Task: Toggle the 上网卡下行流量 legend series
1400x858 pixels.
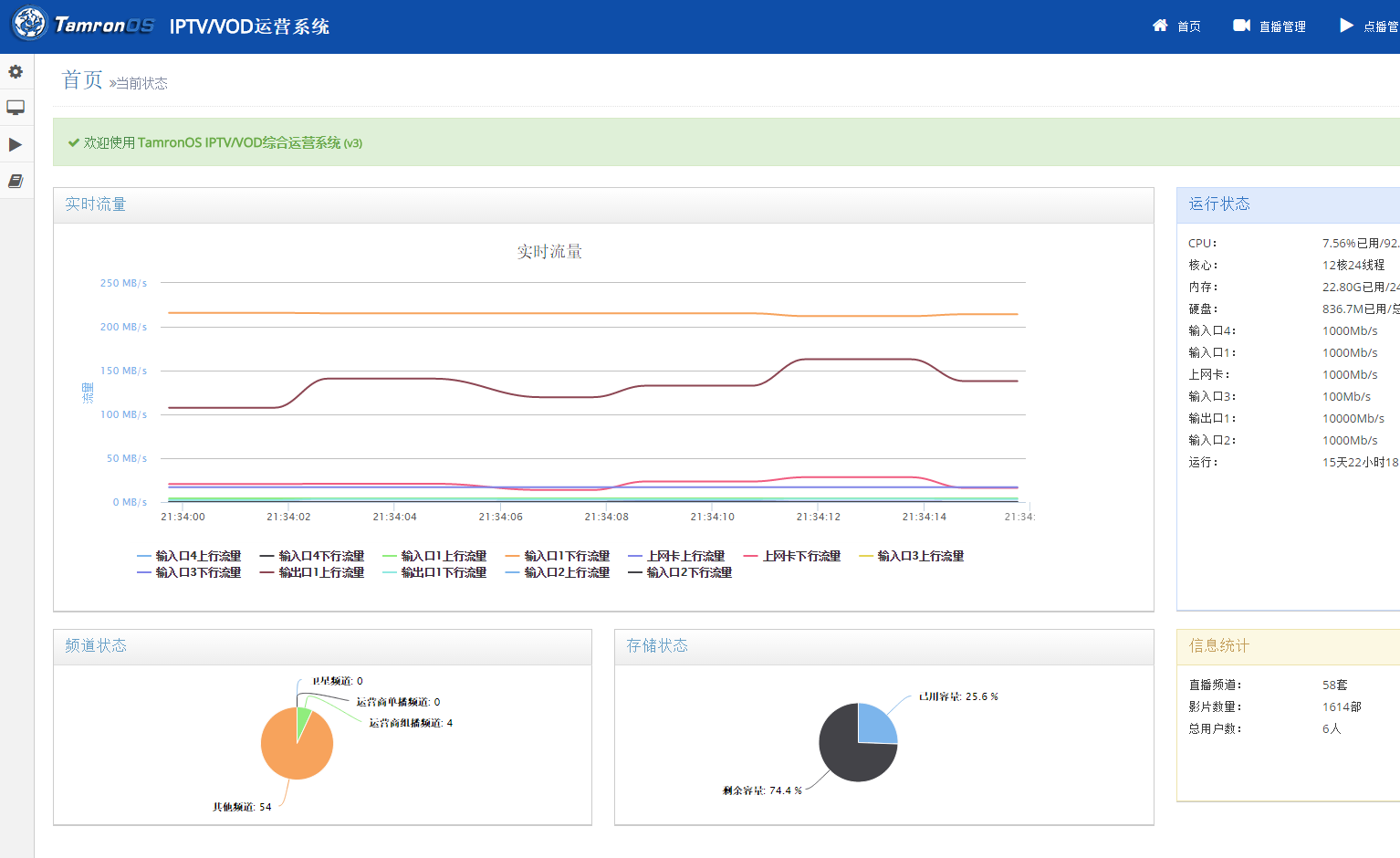Action: [792, 556]
